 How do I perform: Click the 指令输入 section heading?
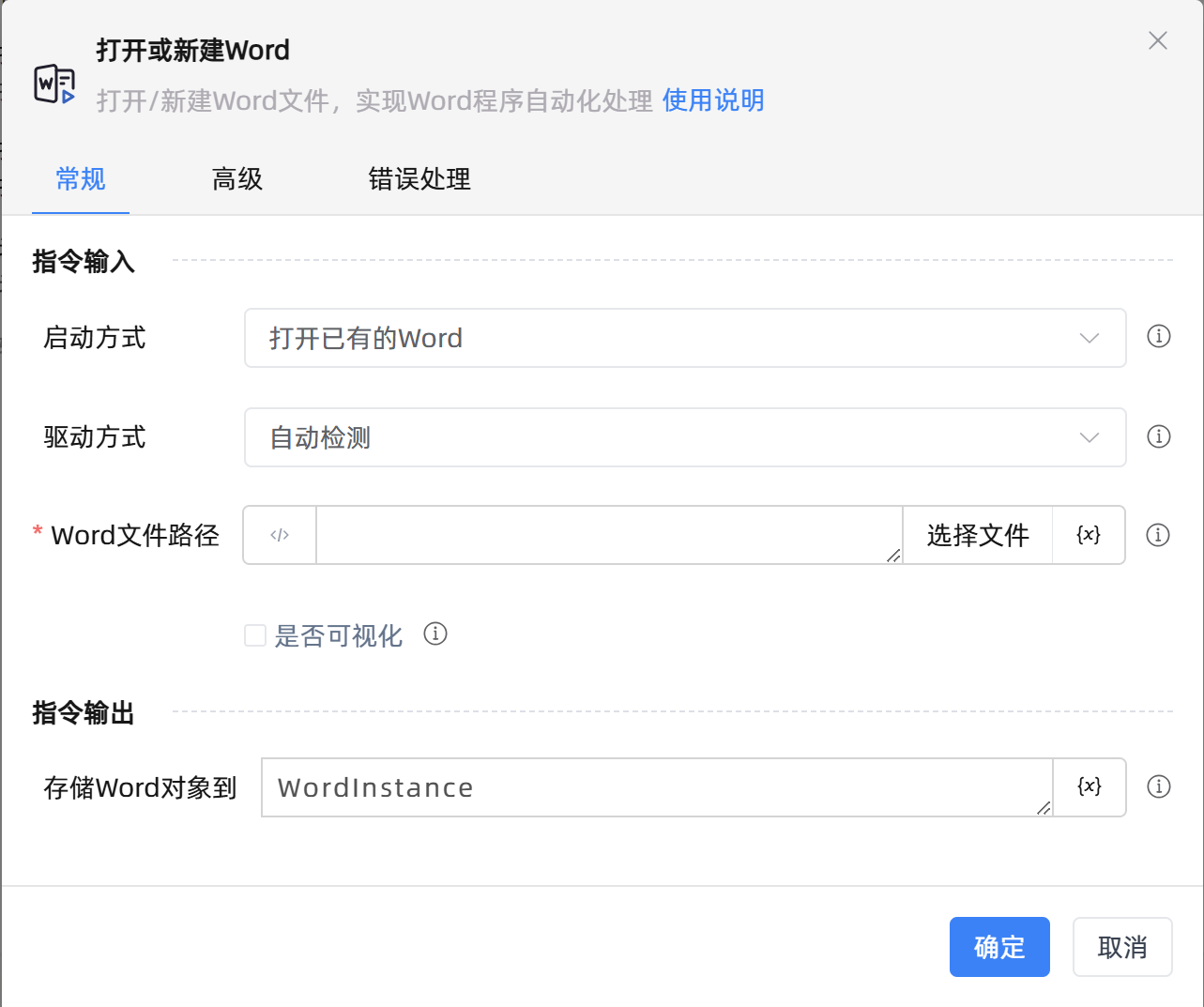coord(84,261)
